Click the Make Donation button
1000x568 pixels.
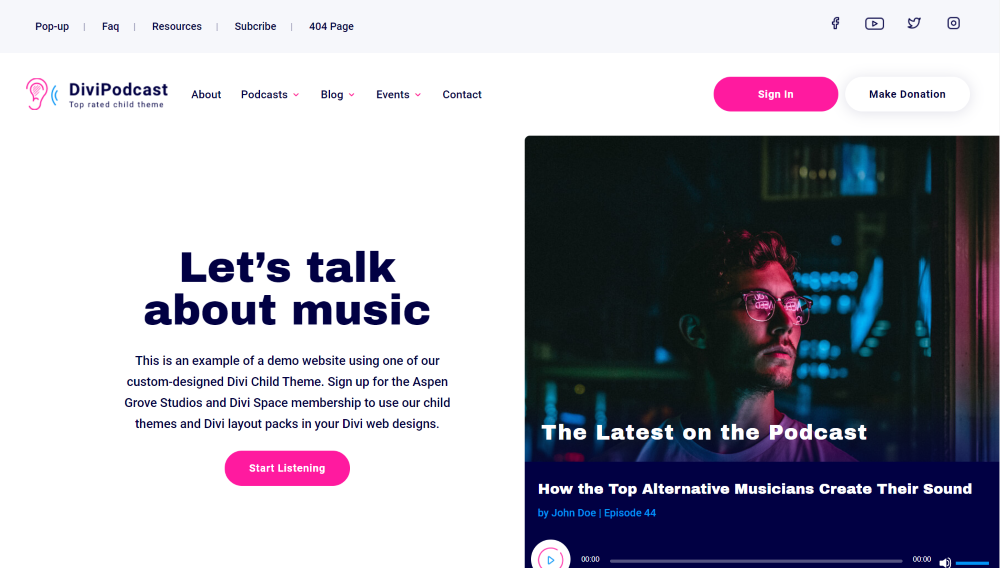tap(907, 94)
